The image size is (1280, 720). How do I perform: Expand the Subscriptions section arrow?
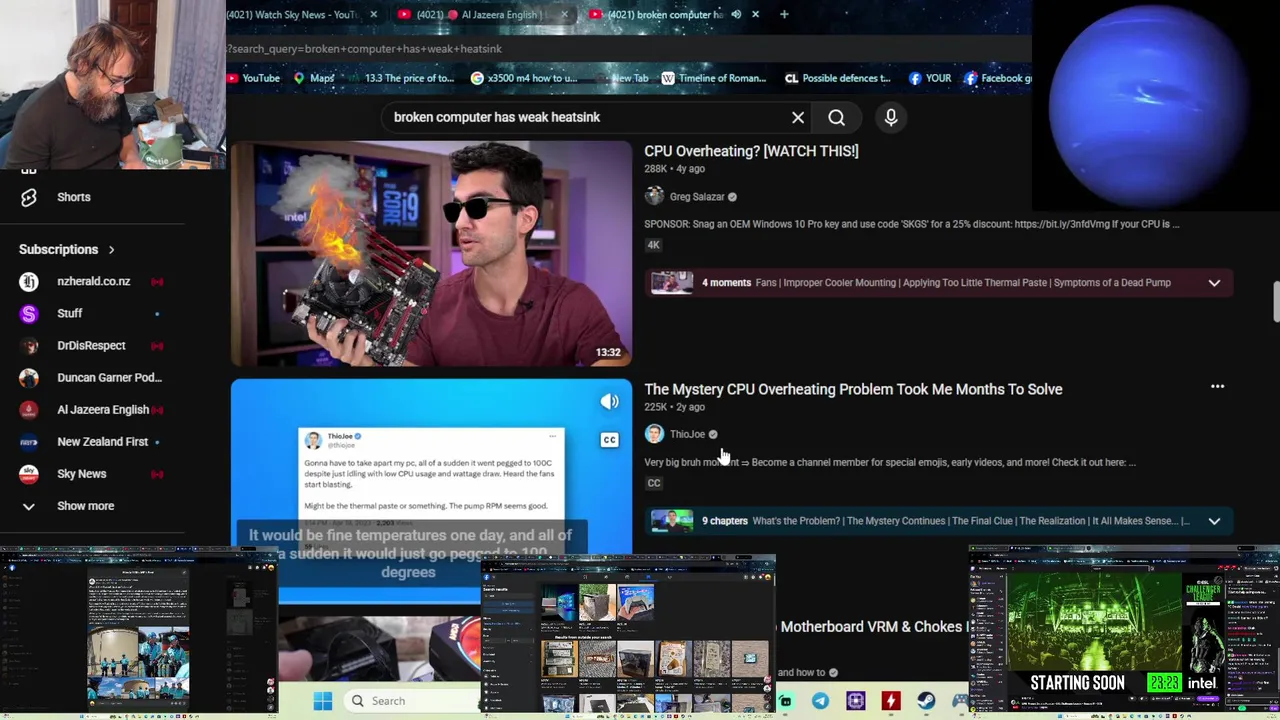[x=111, y=249]
